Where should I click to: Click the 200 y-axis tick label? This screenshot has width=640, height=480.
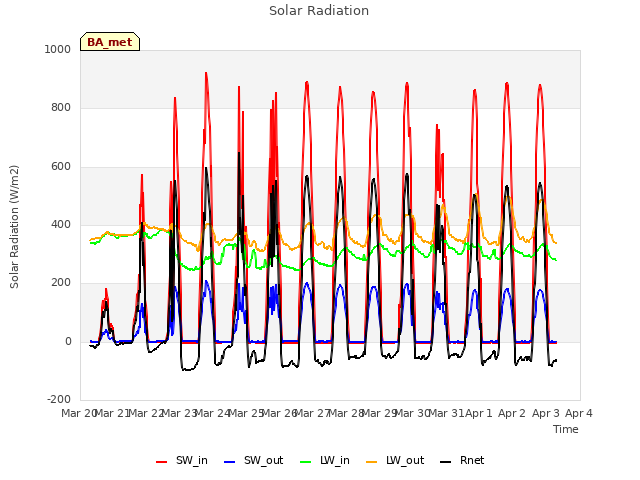coord(61,282)
